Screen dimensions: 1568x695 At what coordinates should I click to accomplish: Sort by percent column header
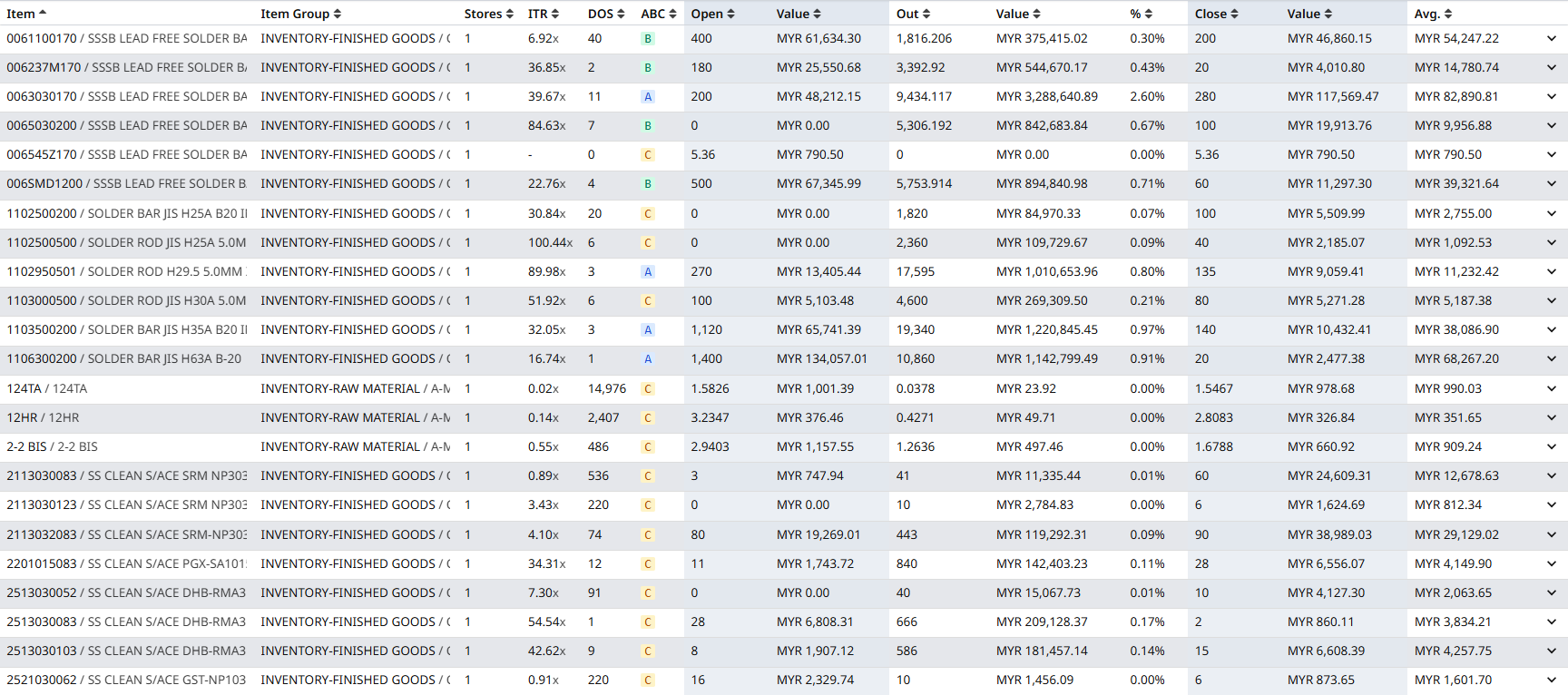pyautogui.click(x=1141, y=14)
